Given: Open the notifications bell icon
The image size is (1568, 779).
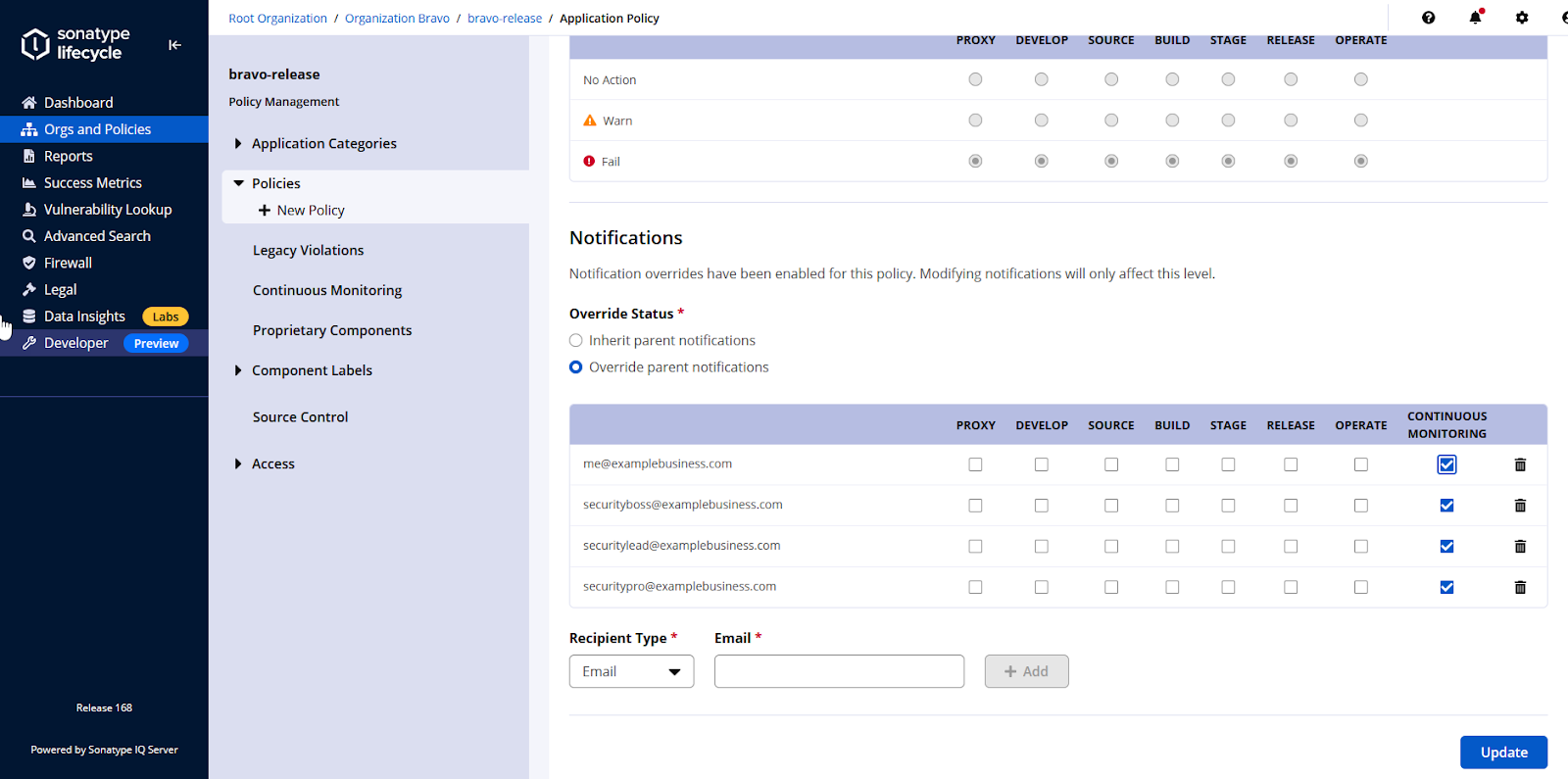Looking at the screenshot, I should point(1475,18).
